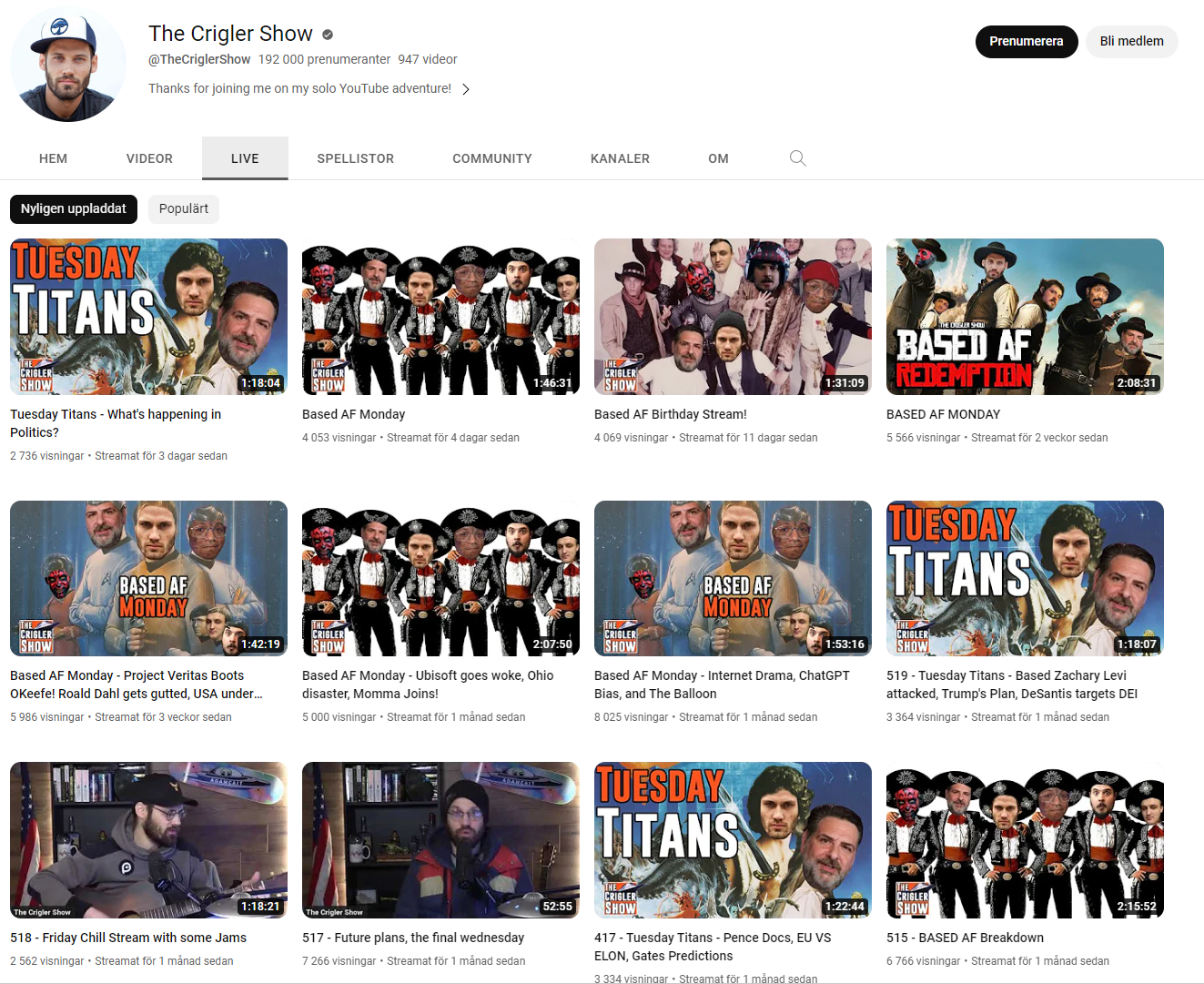Open the 515 BASED AF Breakdown thumbnail

coord(1025,839)
